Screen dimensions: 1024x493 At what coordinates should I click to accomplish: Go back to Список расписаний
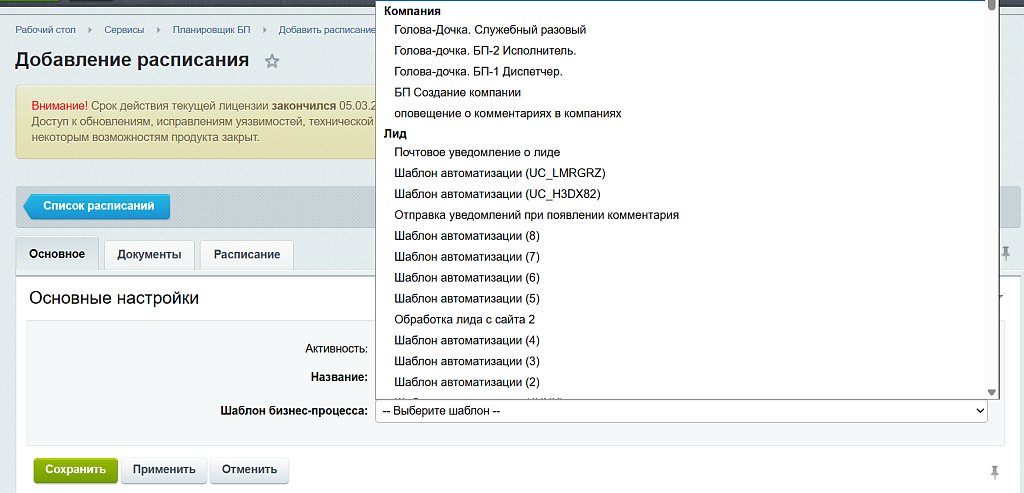click(x=97, y=206)
